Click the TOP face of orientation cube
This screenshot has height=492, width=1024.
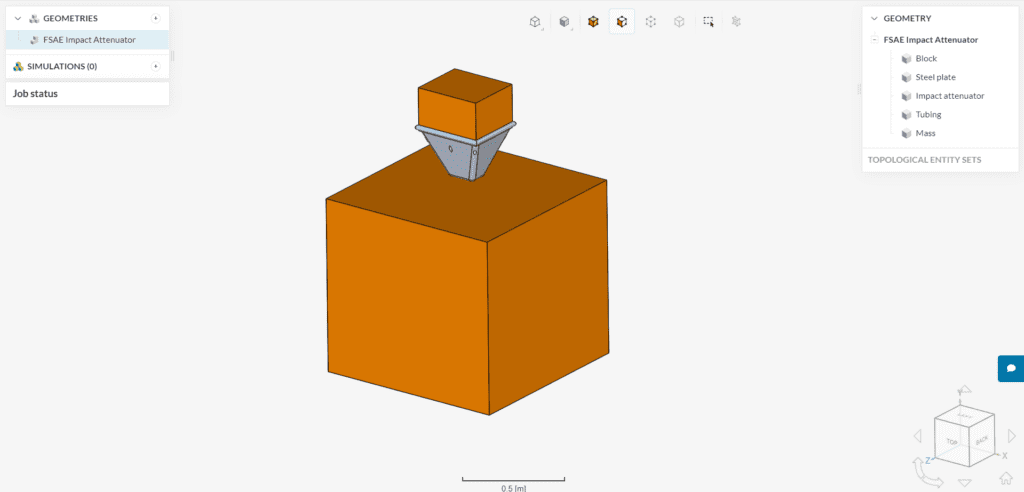click(953, 440)
